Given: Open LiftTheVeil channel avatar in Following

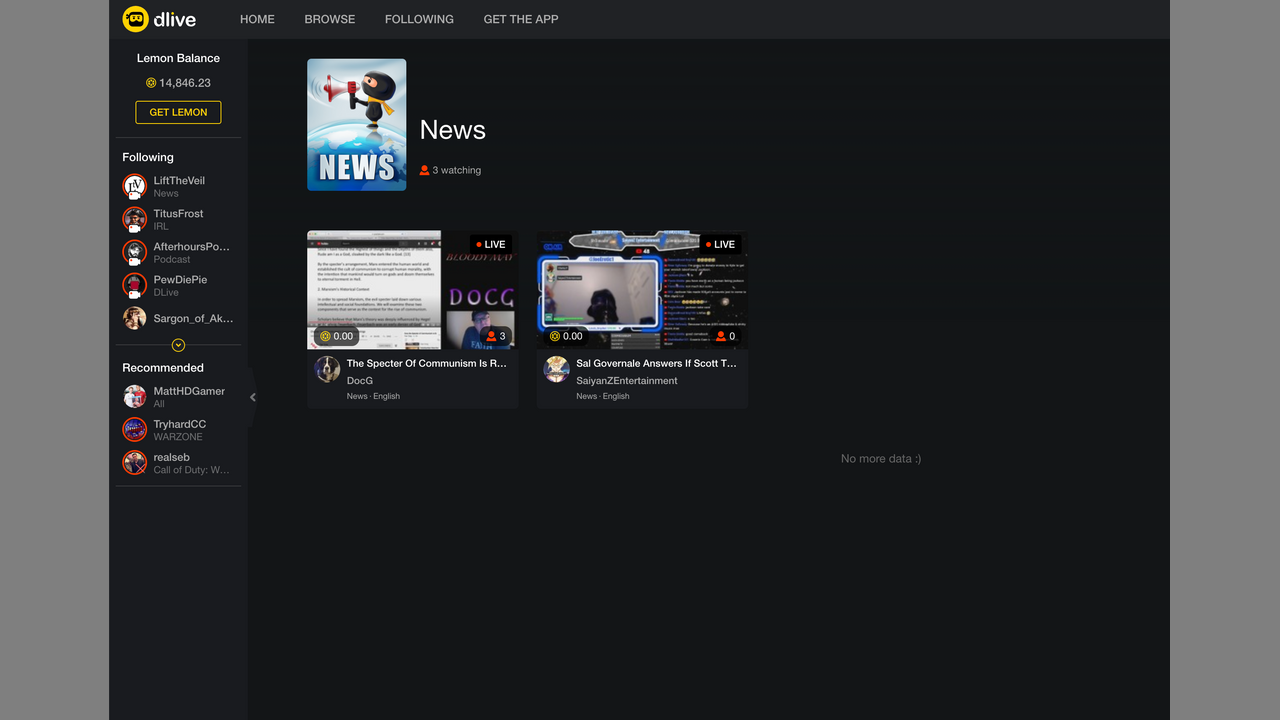Looking at the screenshot, I should click(134, 186).
